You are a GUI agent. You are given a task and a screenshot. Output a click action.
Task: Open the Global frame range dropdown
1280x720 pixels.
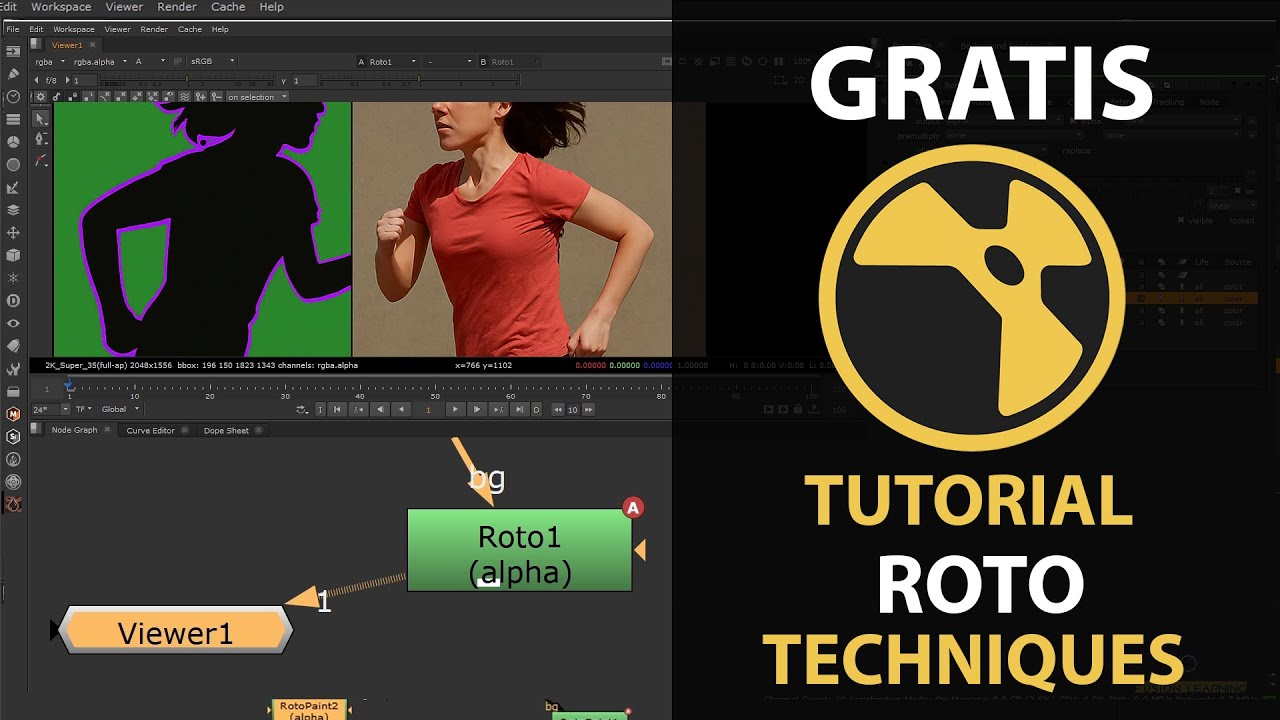click(x=121, y=409)
